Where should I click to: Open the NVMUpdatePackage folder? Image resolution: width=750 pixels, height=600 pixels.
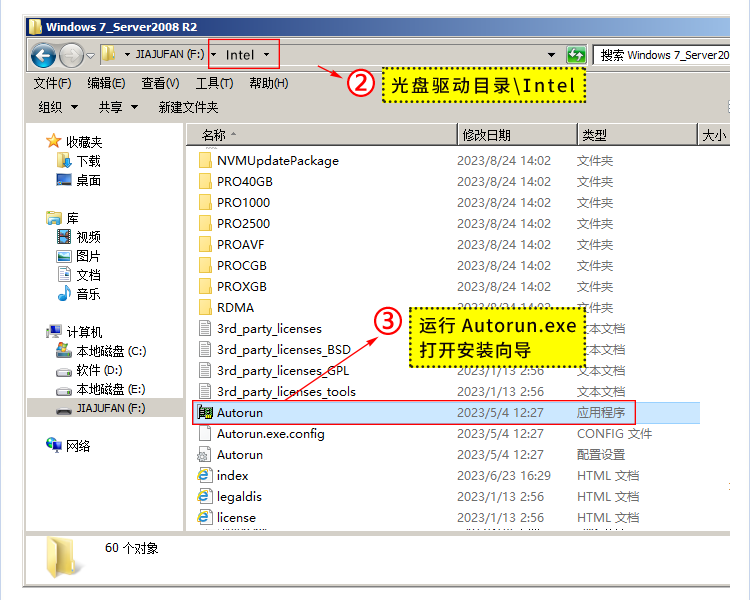coord(277,160)
